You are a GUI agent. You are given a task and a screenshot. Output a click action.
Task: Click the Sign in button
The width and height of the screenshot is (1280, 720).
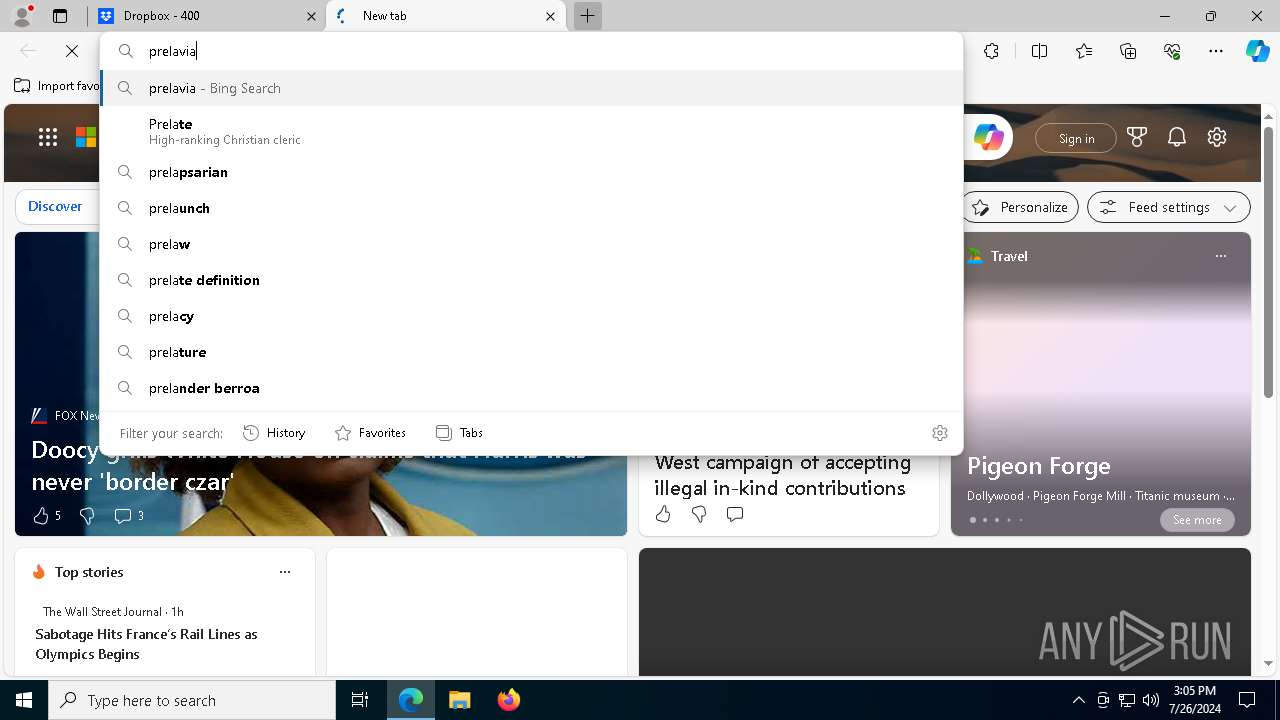(1076, 138)
